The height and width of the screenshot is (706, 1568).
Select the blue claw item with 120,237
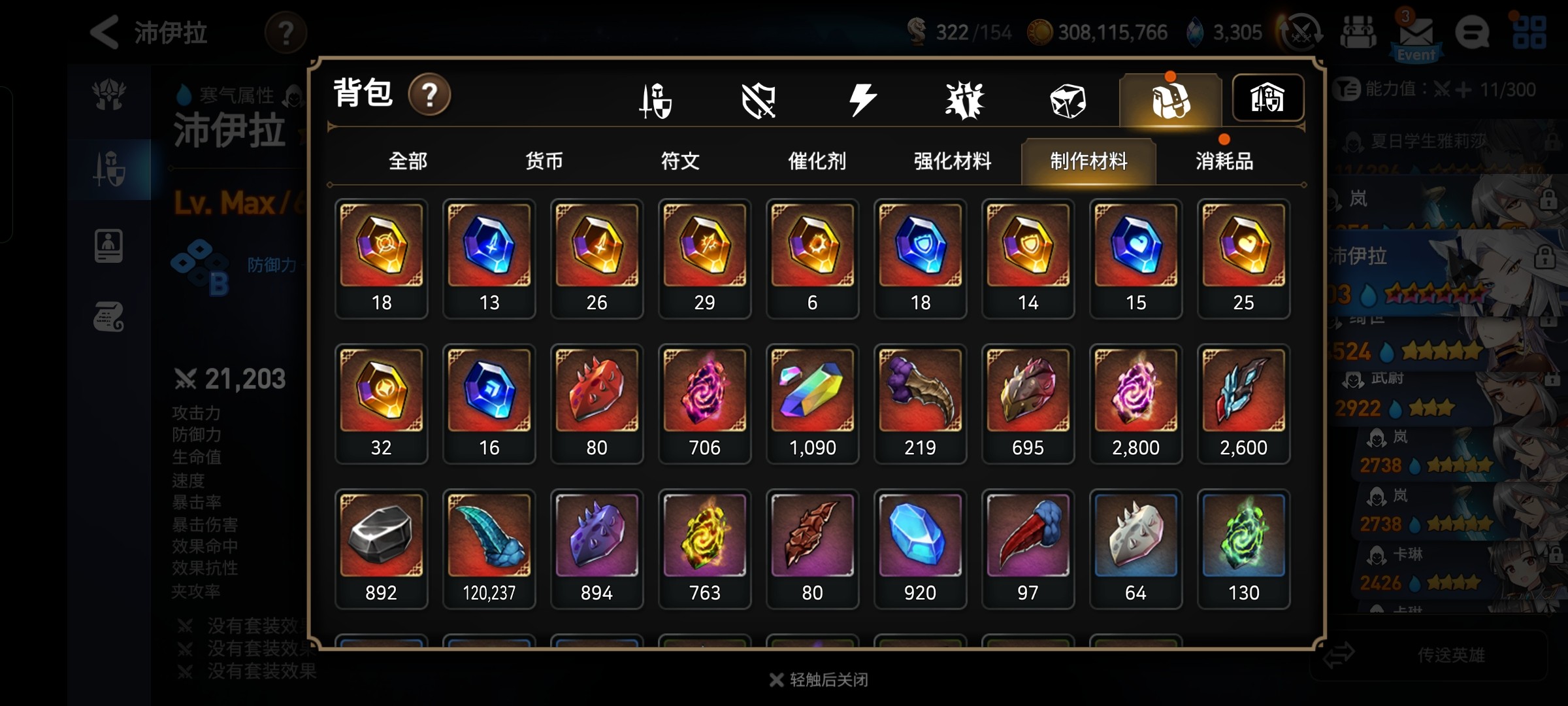pos(489,549)
